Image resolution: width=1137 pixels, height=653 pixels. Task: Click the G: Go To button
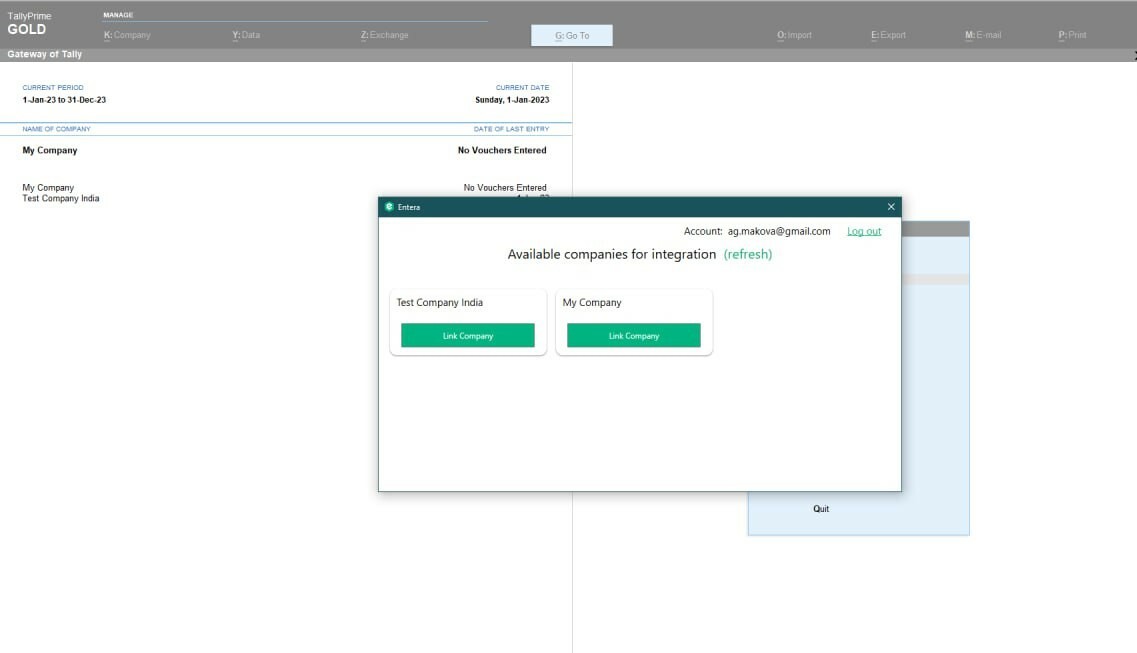(x=571, y=36)
